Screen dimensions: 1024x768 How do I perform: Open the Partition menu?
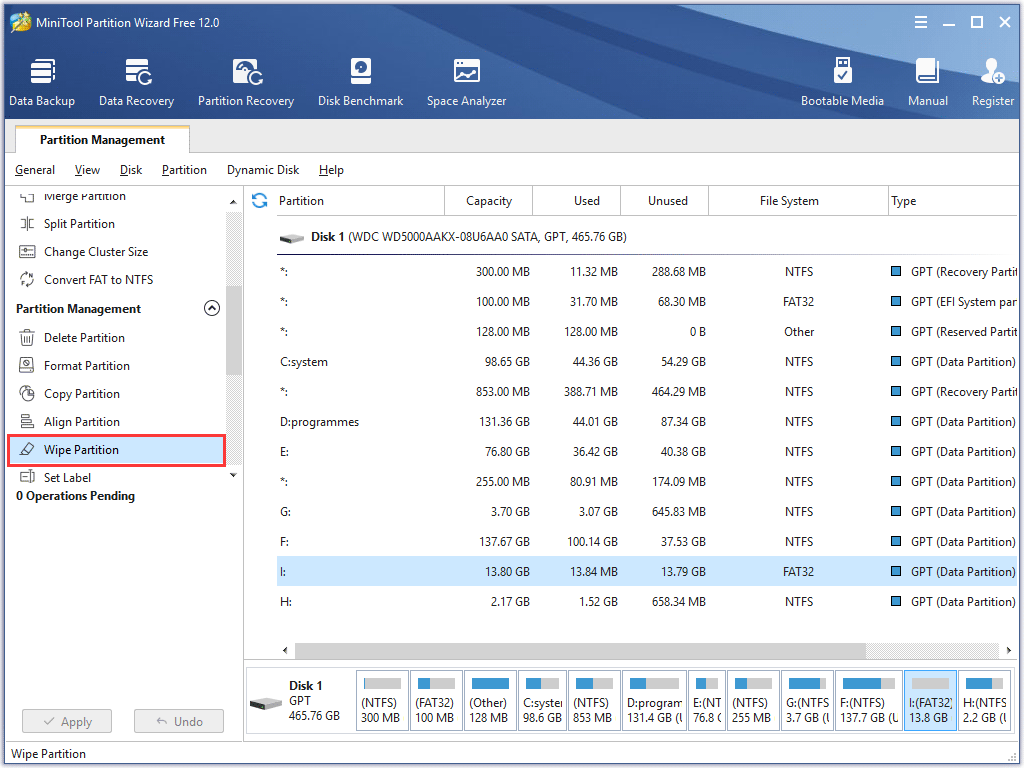(184, 170)
